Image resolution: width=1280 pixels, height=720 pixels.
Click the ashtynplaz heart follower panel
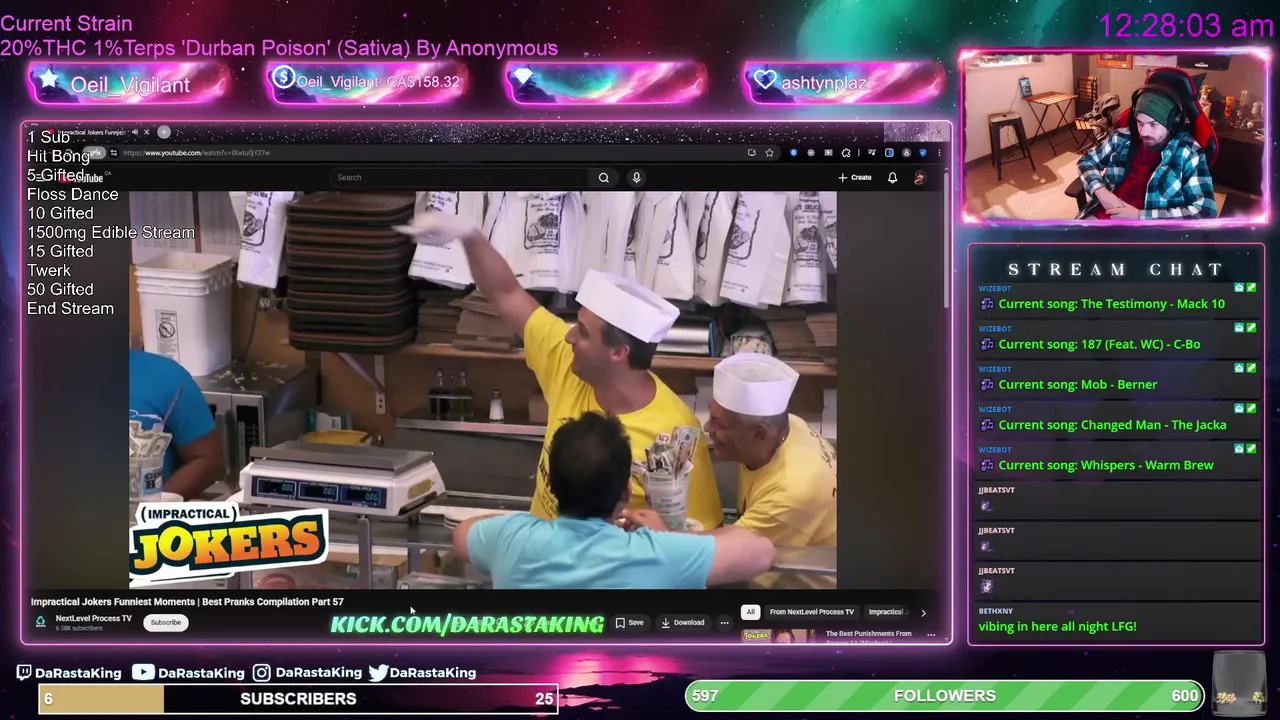pos(842,83)
